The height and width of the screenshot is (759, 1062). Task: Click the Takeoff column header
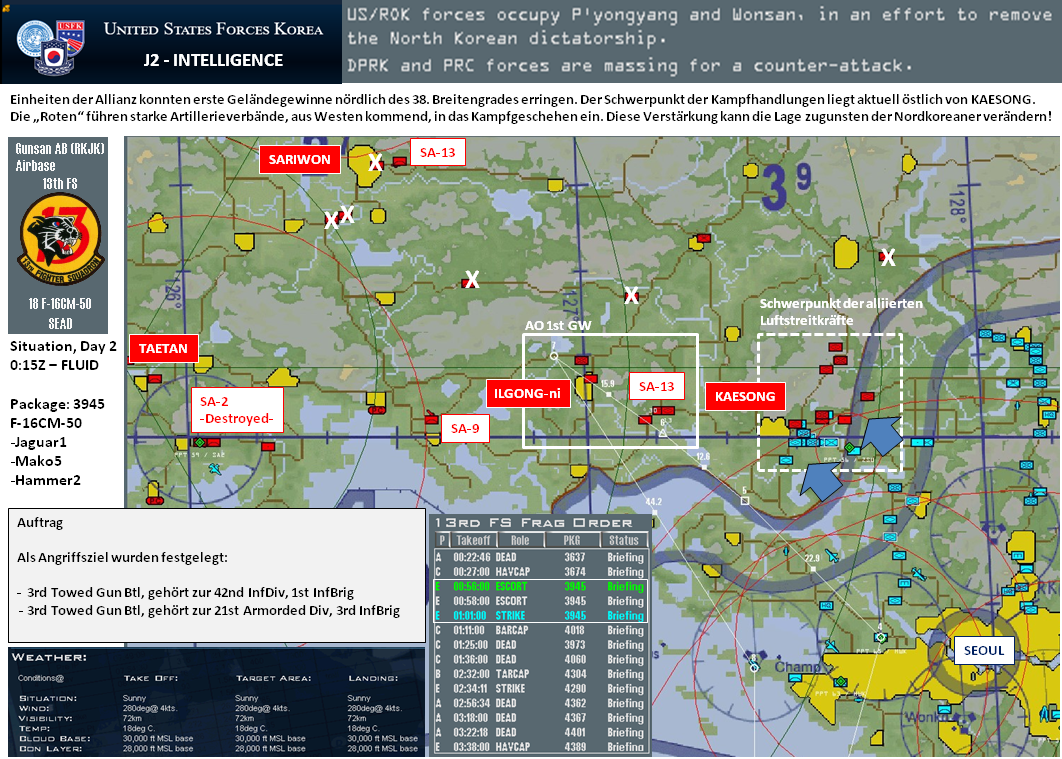[473, 540]
